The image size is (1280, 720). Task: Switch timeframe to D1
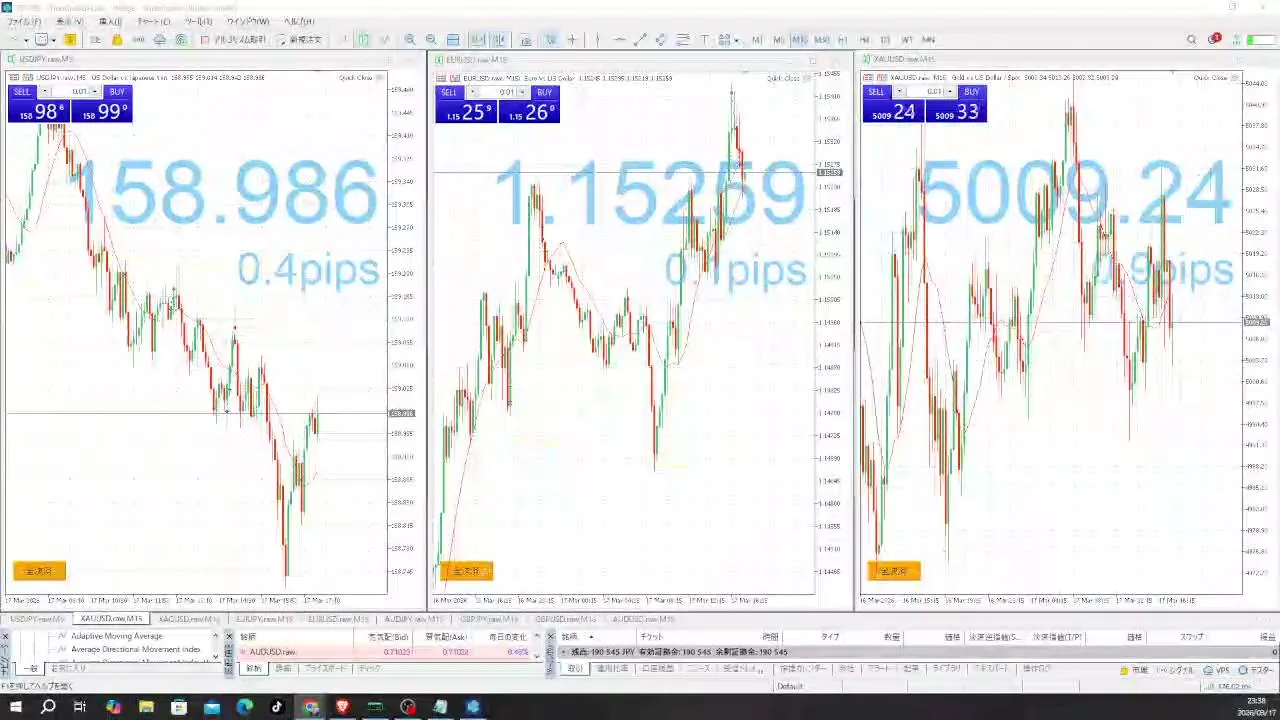pyautogui.click(x=885, y=40)
